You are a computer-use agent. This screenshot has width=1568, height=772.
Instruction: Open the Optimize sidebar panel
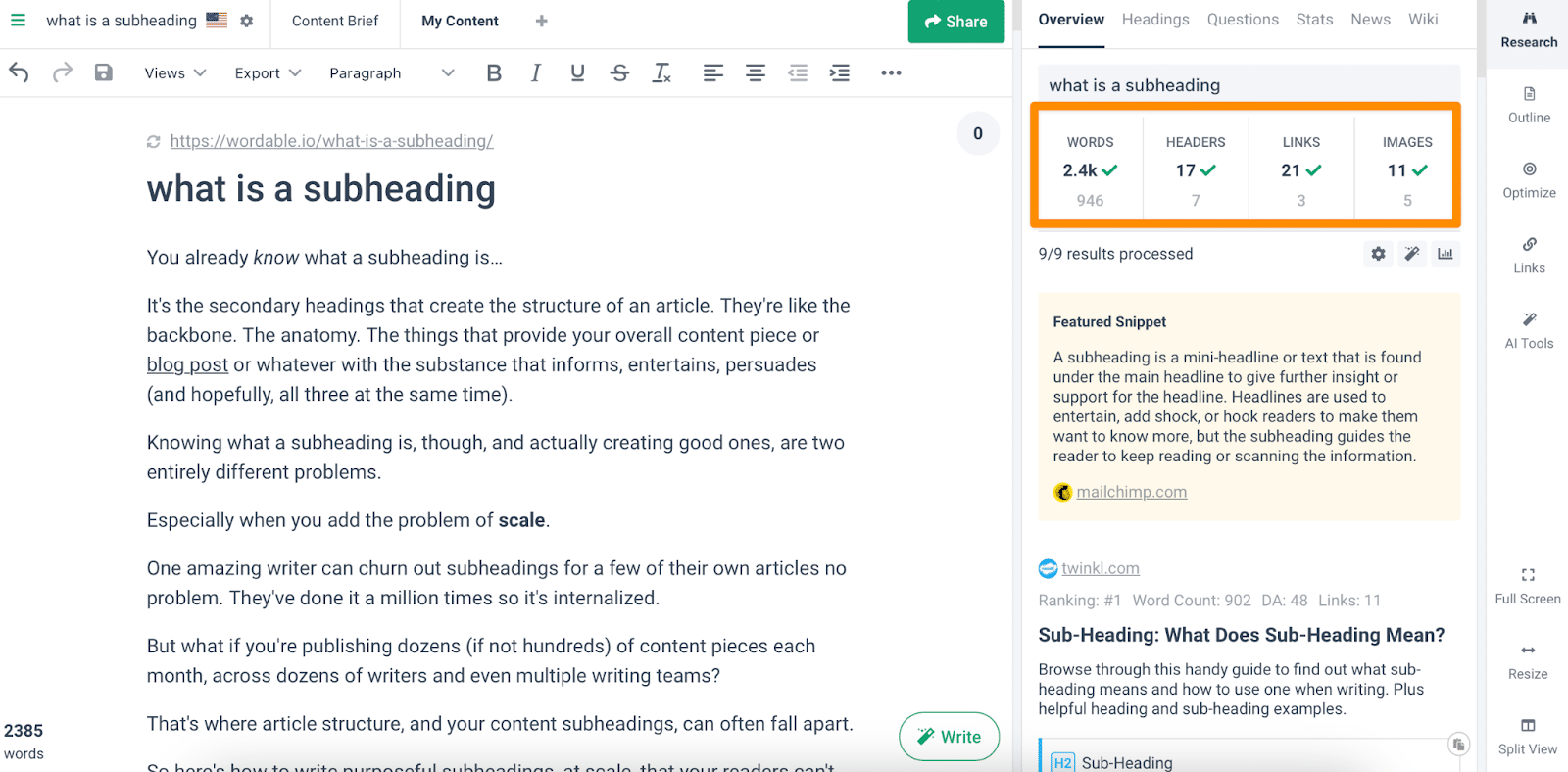coord(1529,181)
